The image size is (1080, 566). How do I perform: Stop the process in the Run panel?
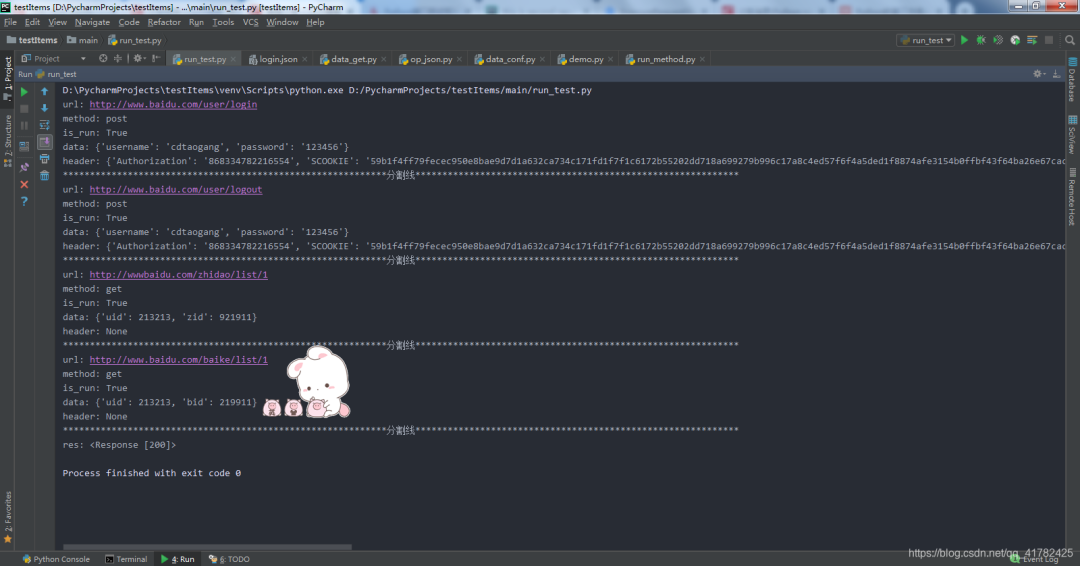pyautogui.click(x=24, y=109)
